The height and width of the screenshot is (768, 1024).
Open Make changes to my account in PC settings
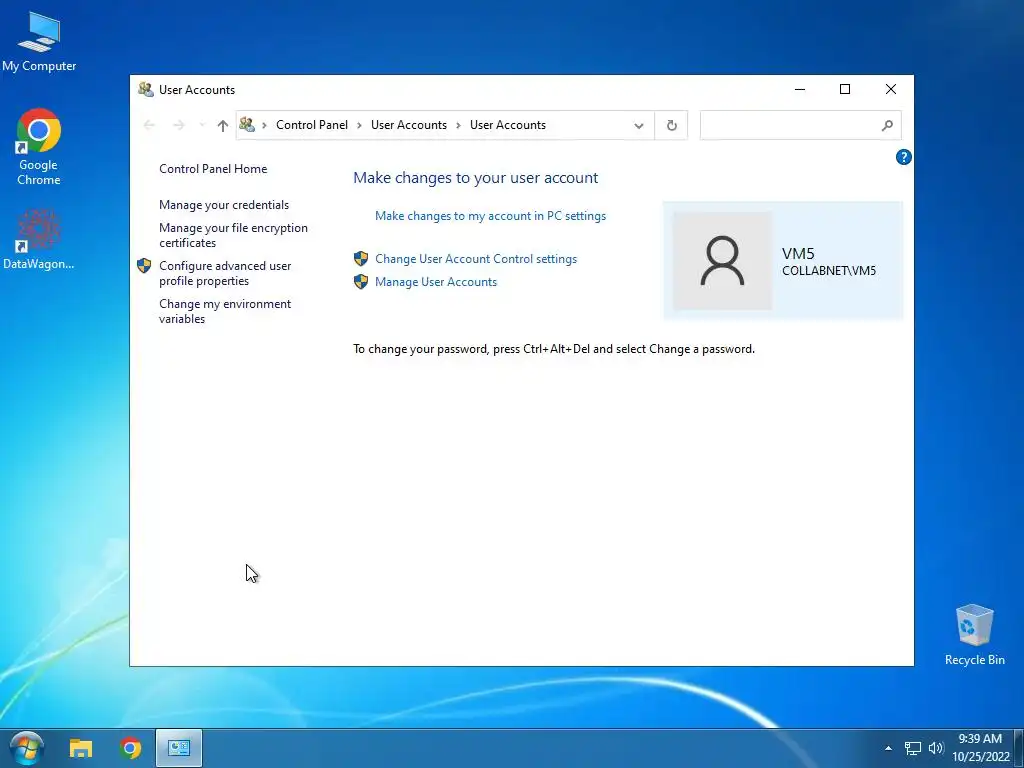tap(490, 216)
